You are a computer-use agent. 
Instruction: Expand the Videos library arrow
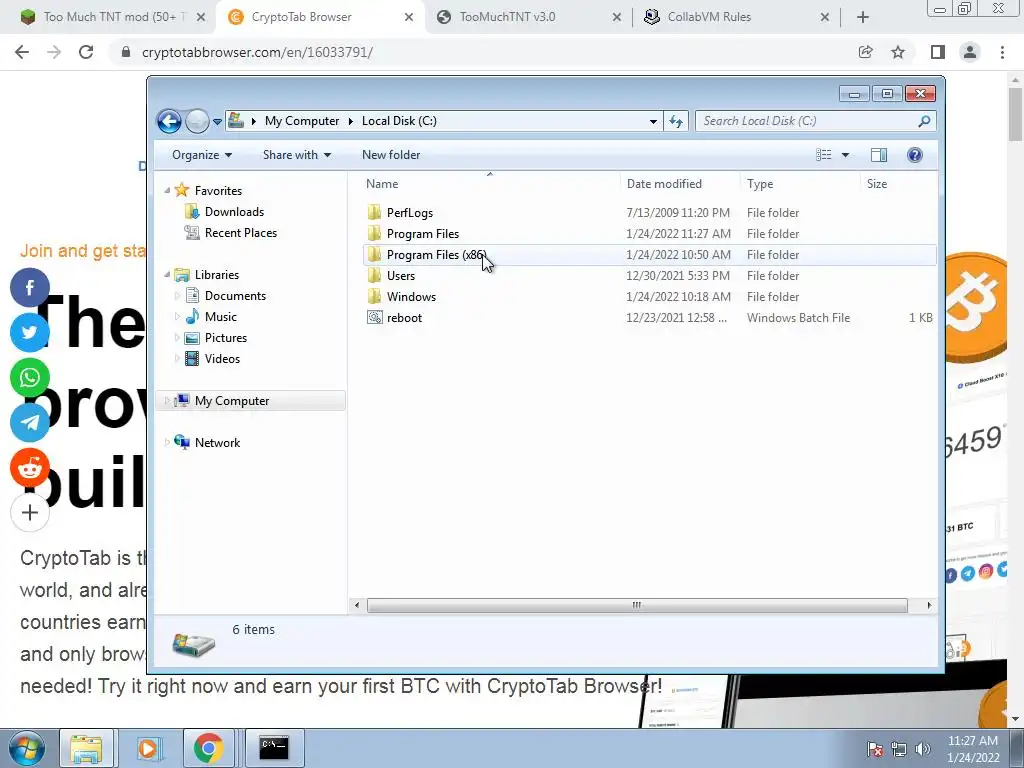(x=177, y=359)
